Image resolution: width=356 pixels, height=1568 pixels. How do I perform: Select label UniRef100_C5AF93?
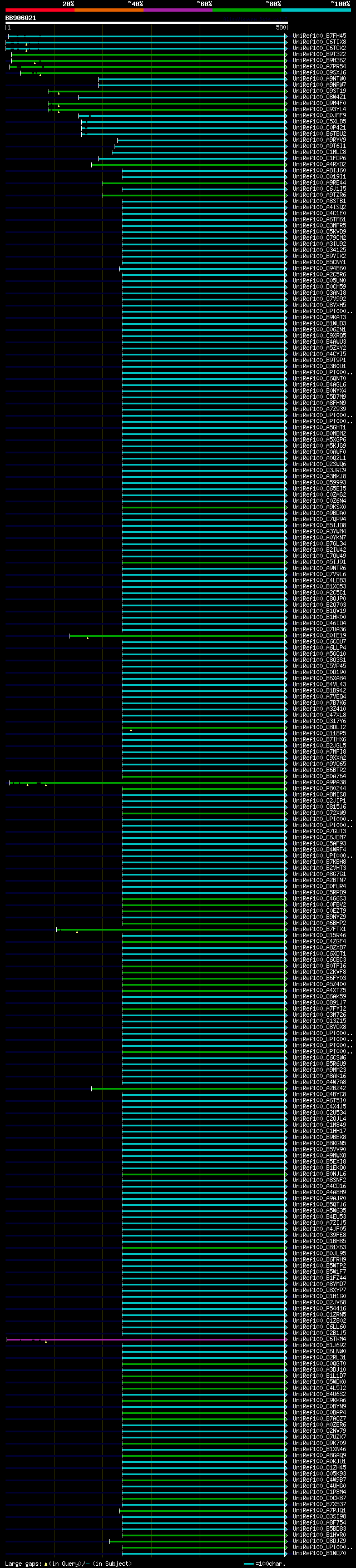(x=319, y=843)
